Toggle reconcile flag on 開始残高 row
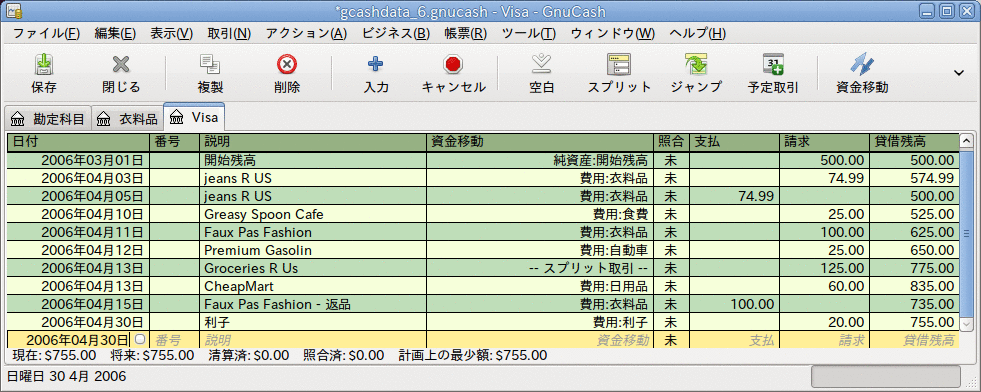This screenshot has height=392, width=981. click(671, 161)
